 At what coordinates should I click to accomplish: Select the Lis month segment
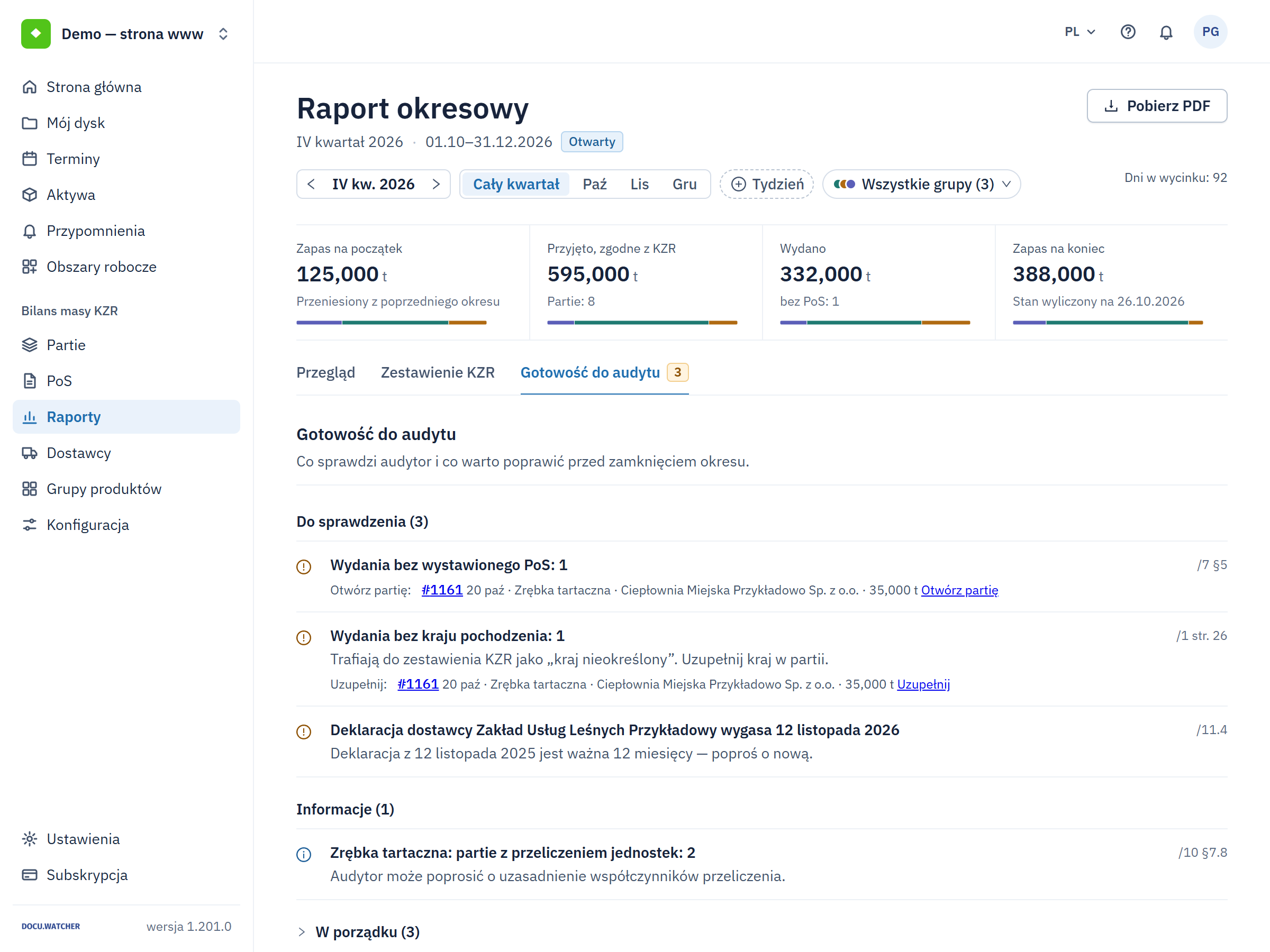[639, 184]
